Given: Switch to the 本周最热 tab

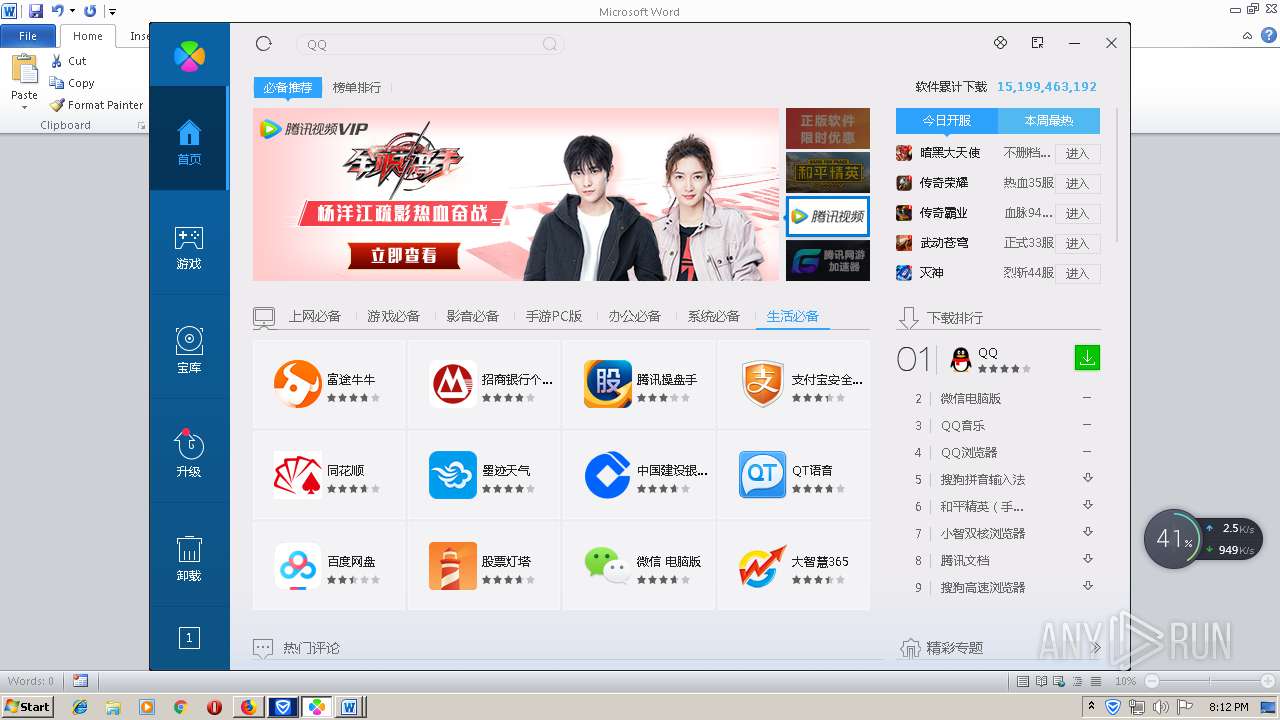Looking at the screenshot, I should pyautogui.click(x=1049, y=121).
